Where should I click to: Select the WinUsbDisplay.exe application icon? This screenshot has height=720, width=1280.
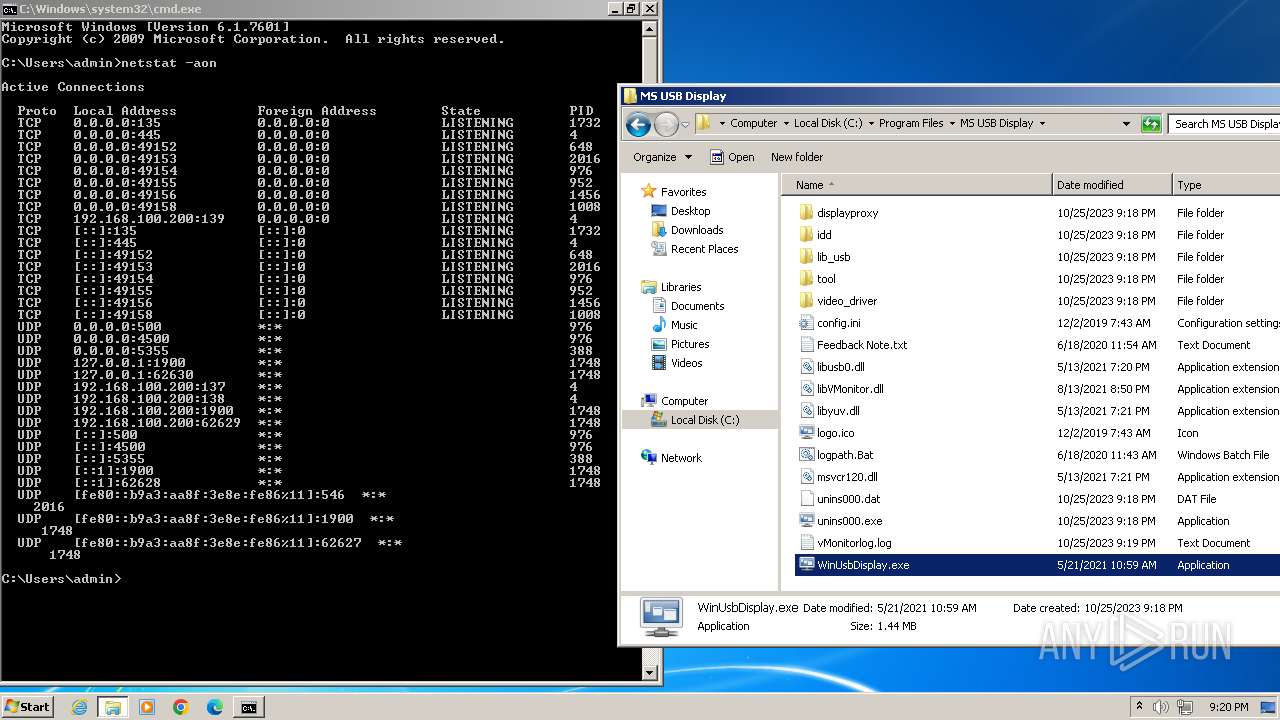807,565
